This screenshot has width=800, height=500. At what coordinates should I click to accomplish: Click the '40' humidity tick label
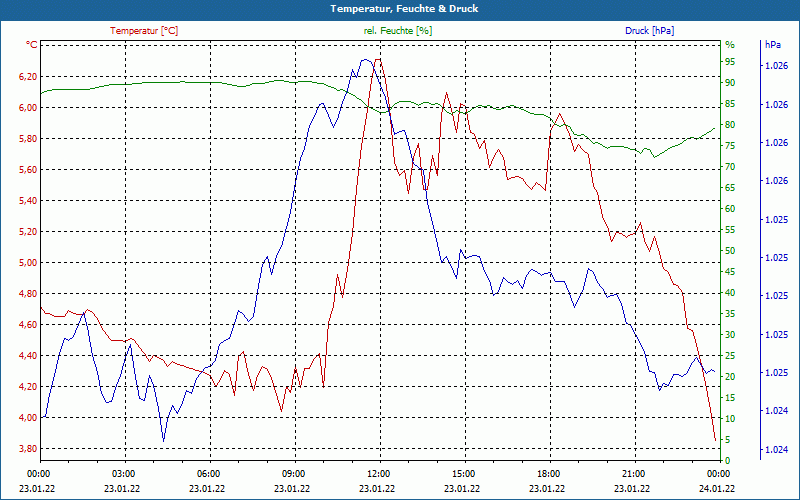(x=730, y=293)
